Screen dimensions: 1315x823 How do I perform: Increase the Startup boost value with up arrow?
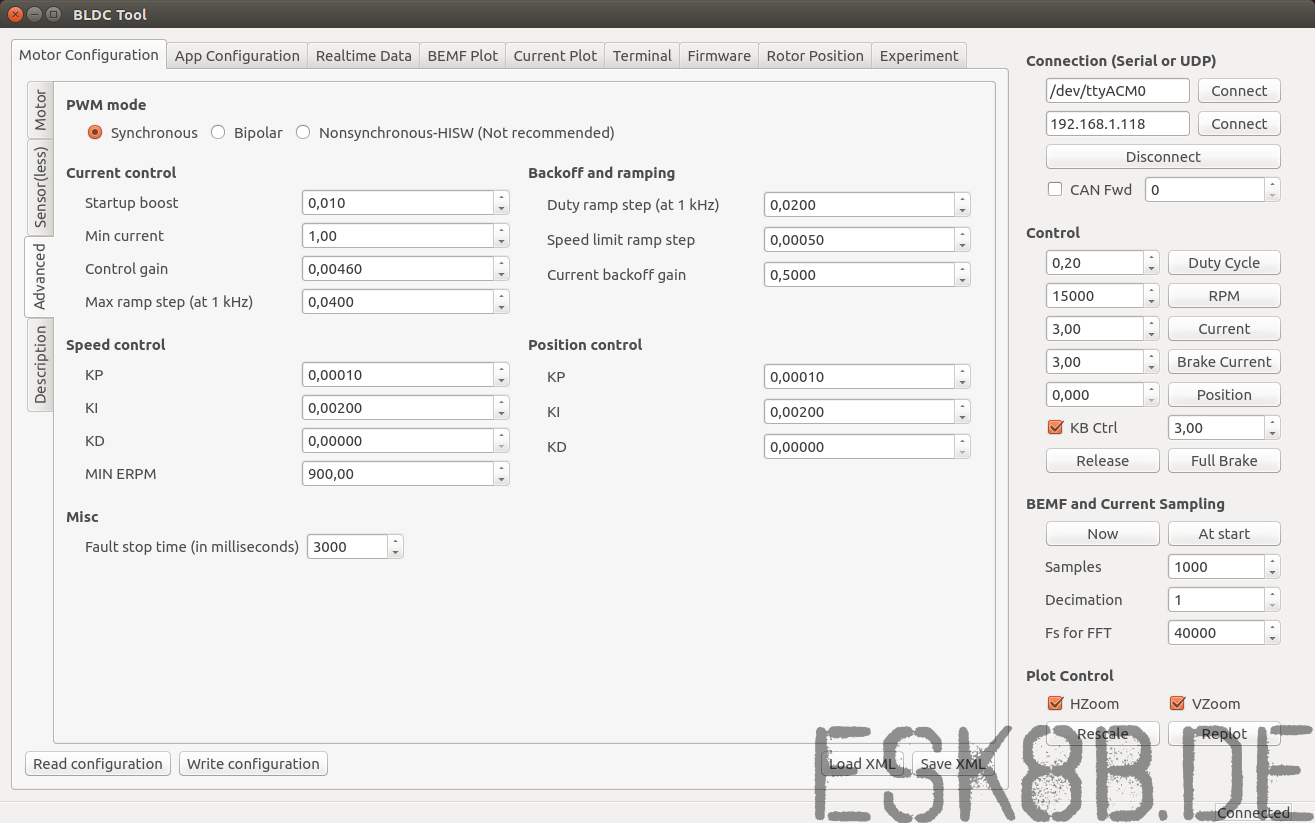pyautogui.click(x=501, y=197)
